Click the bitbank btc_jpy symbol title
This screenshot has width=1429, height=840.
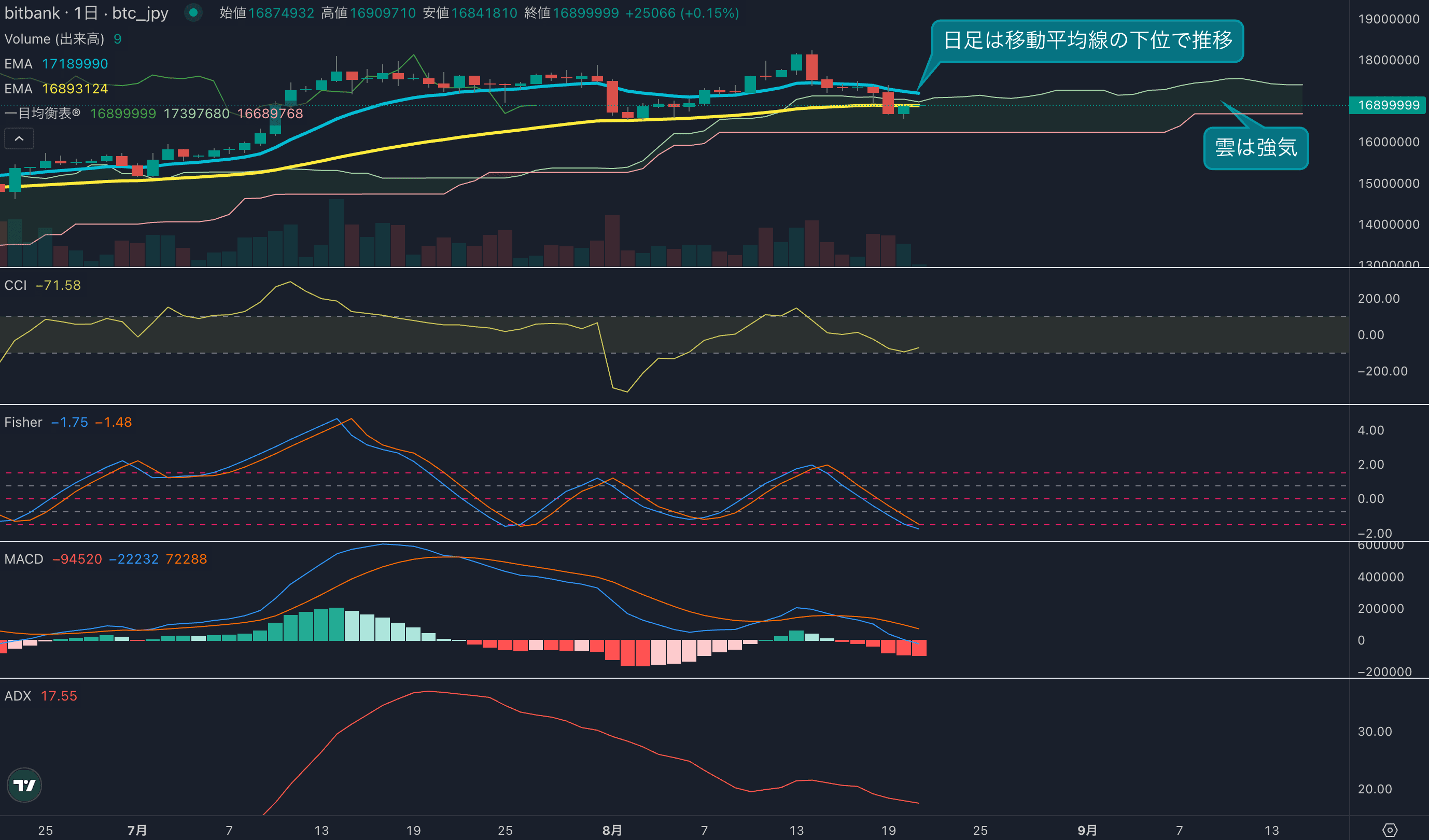[86, 12]
